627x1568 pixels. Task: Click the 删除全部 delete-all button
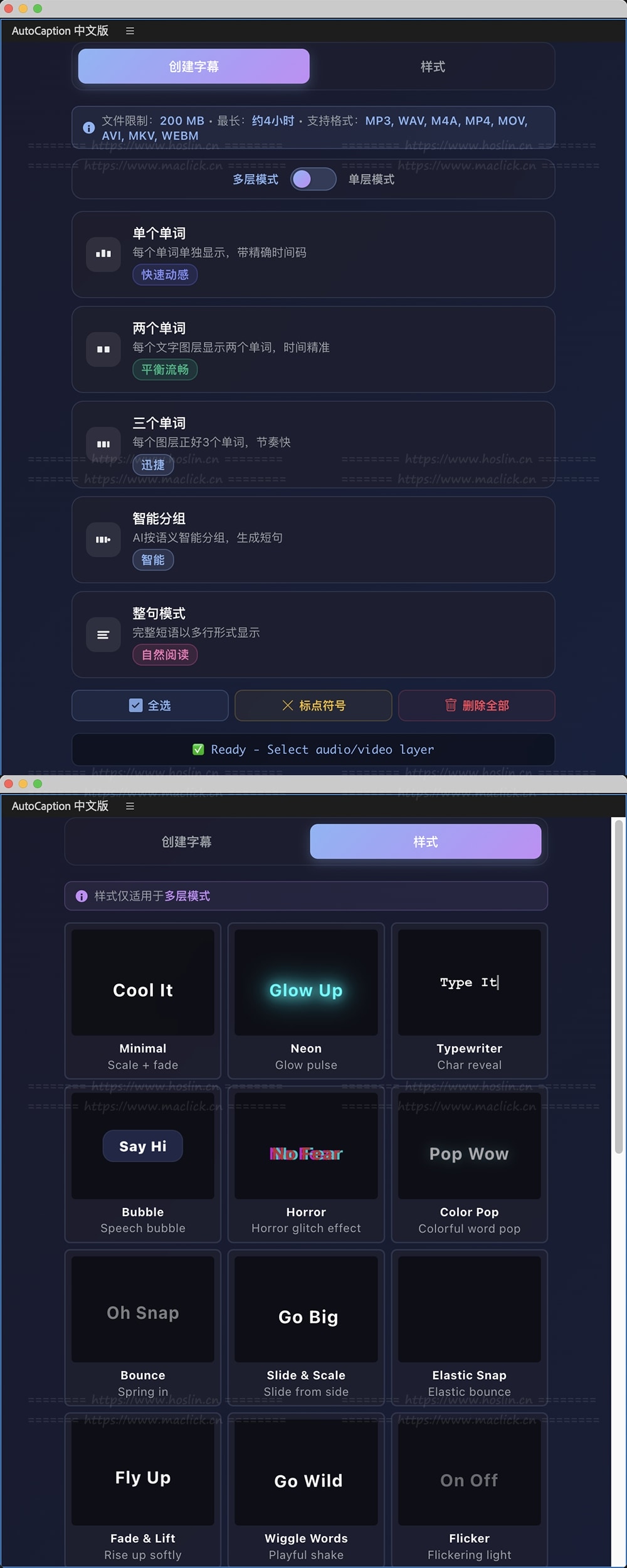[477, 706]
